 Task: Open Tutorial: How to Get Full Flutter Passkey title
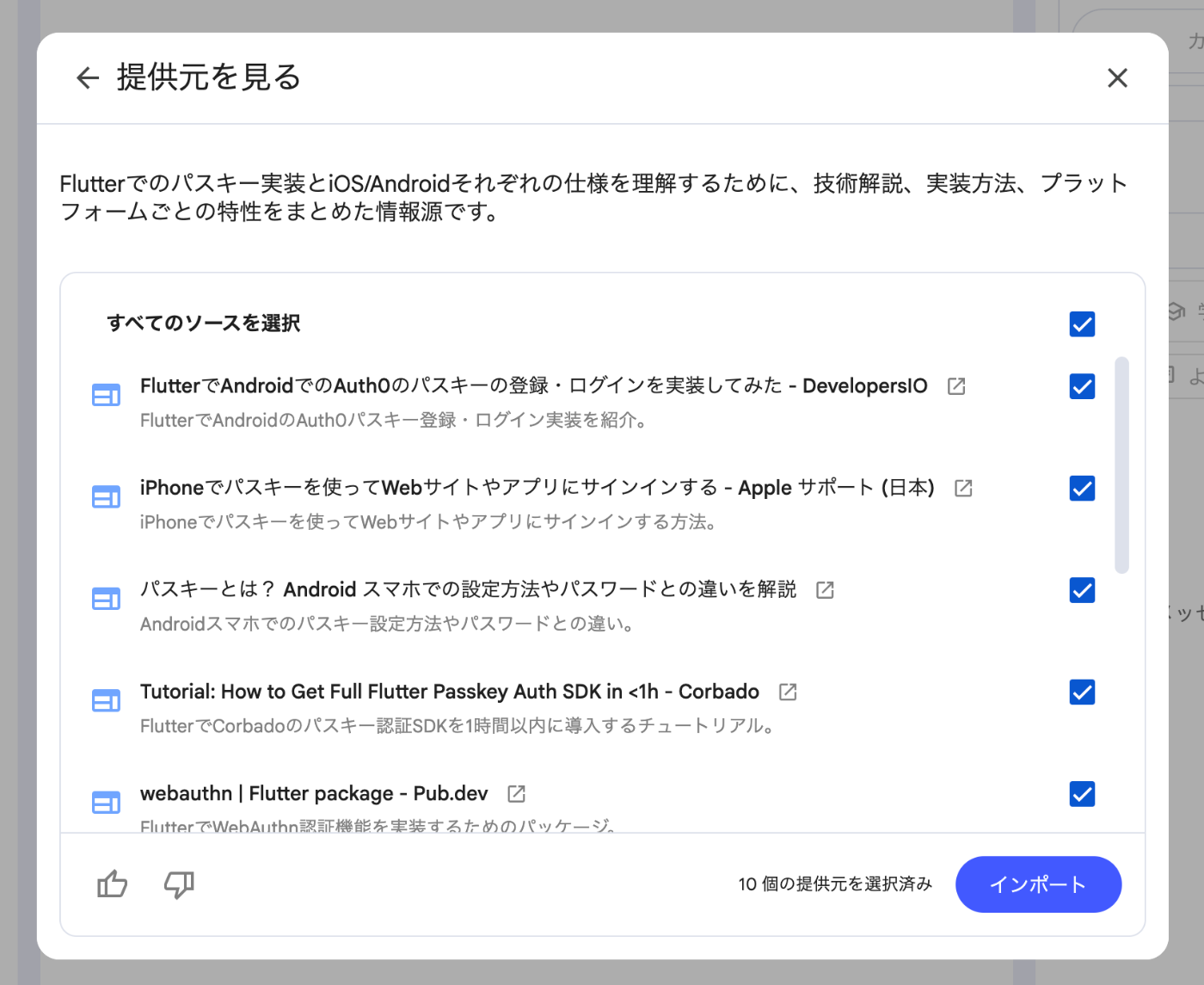[449, 692]
